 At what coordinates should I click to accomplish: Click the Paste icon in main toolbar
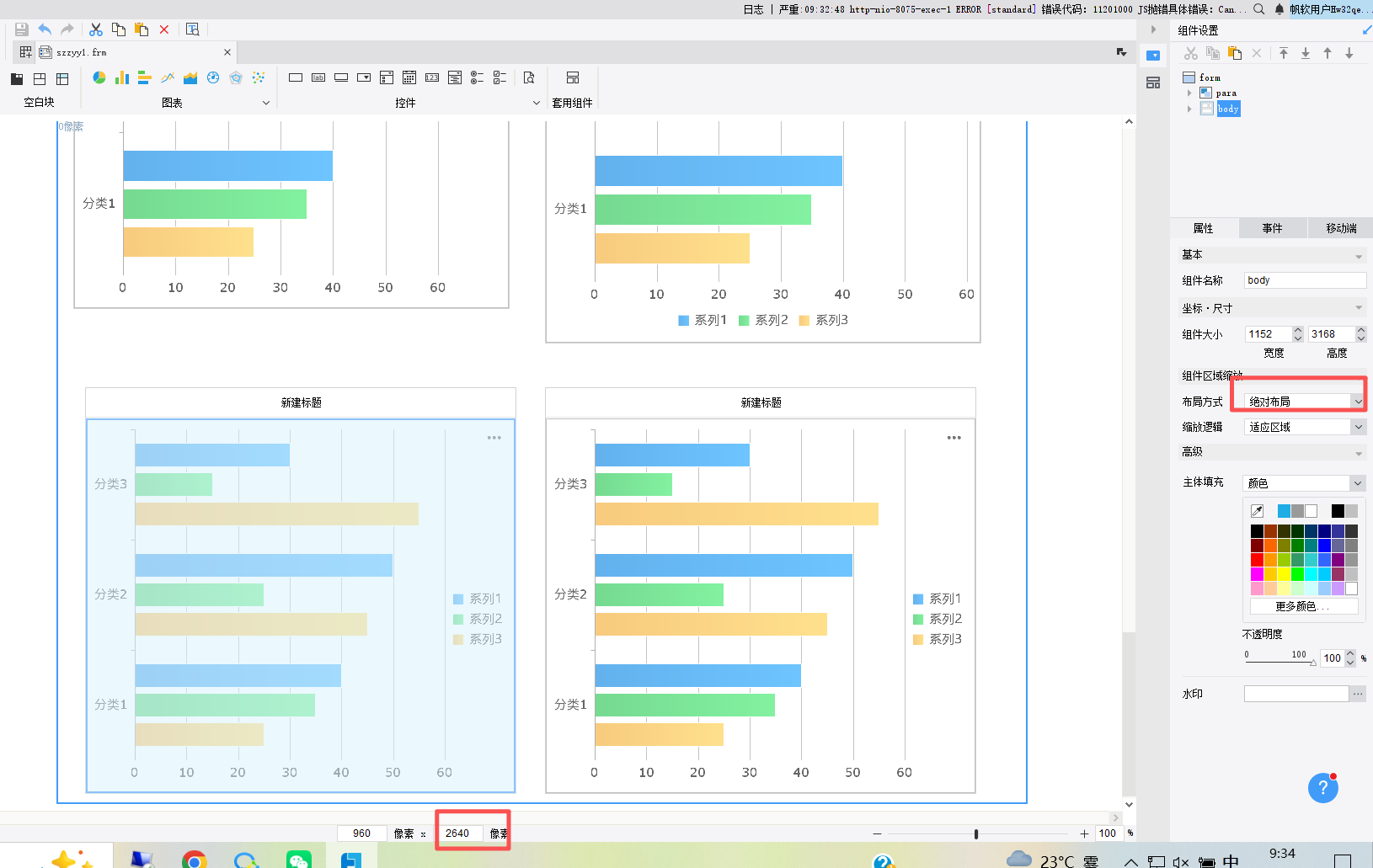click(142, 29)
